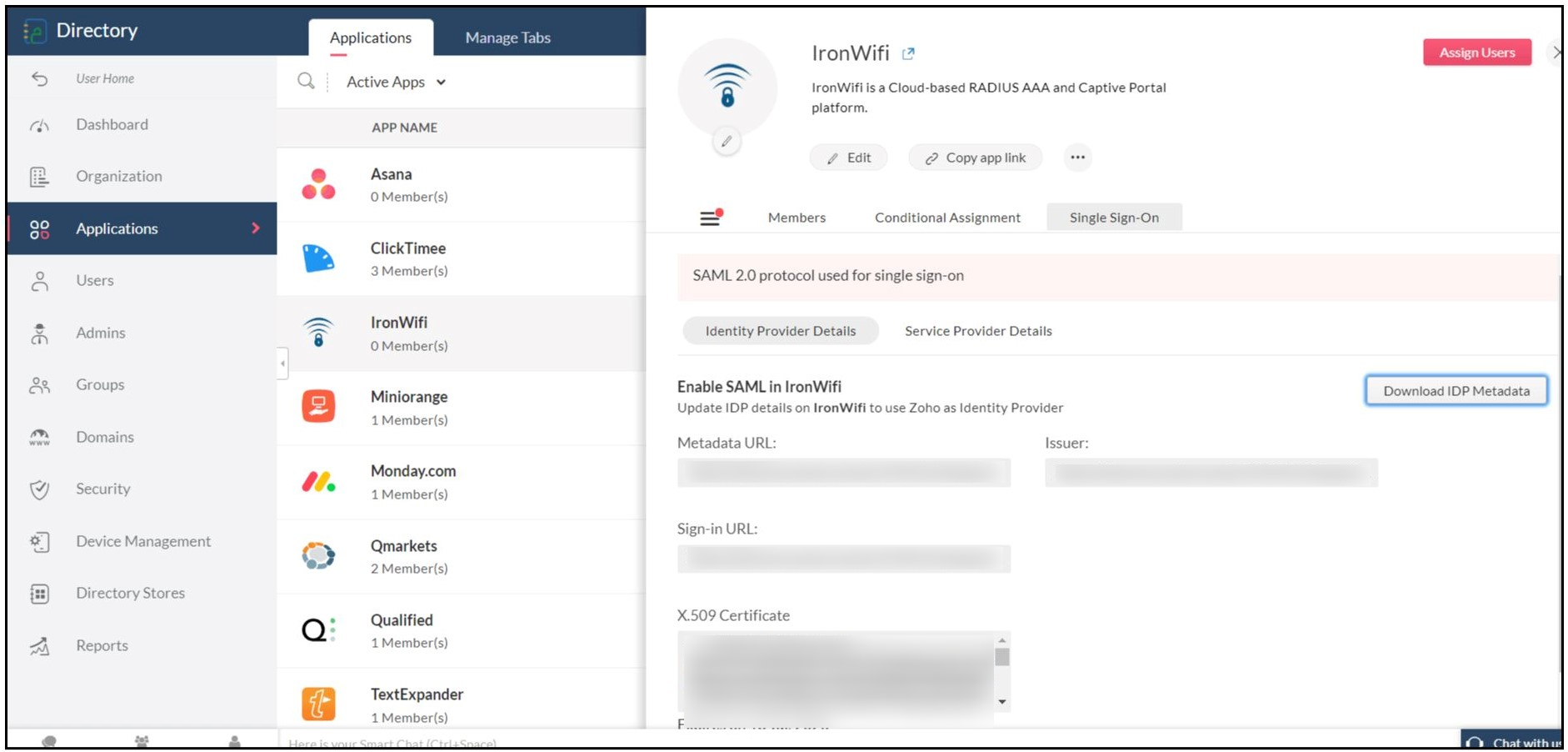This screenshot has height=752, width=1568.
Task: Open the Conditional Assignment tab
Action: (947, 218)
